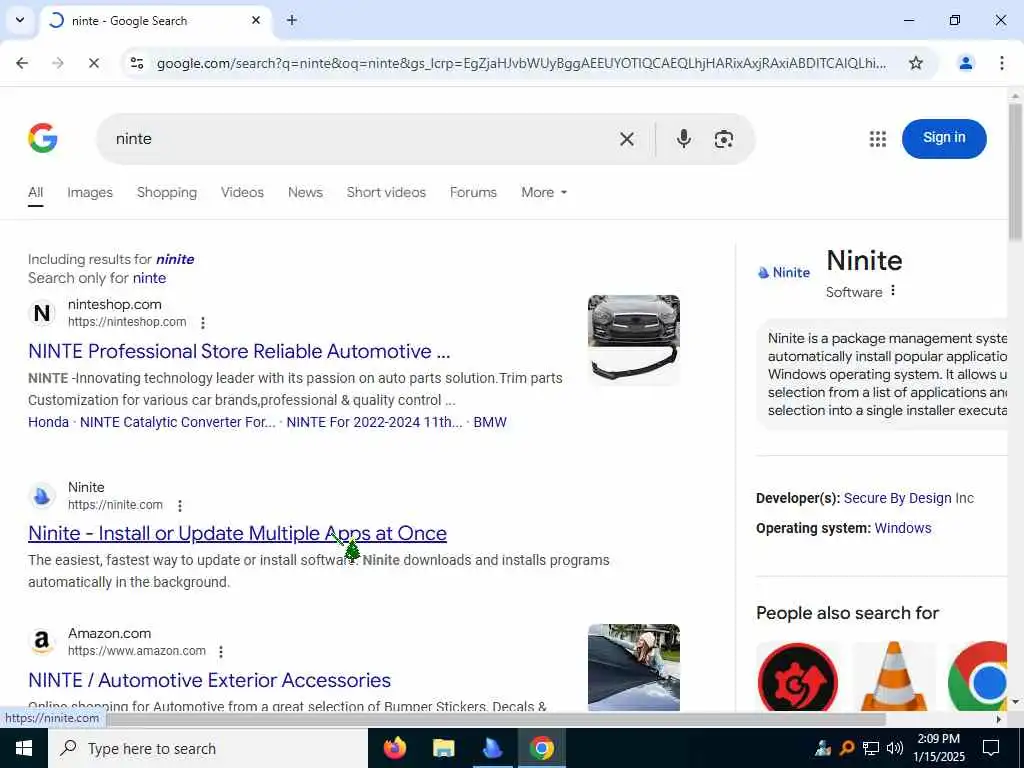Switch to Images results

(x=90, y=193)
